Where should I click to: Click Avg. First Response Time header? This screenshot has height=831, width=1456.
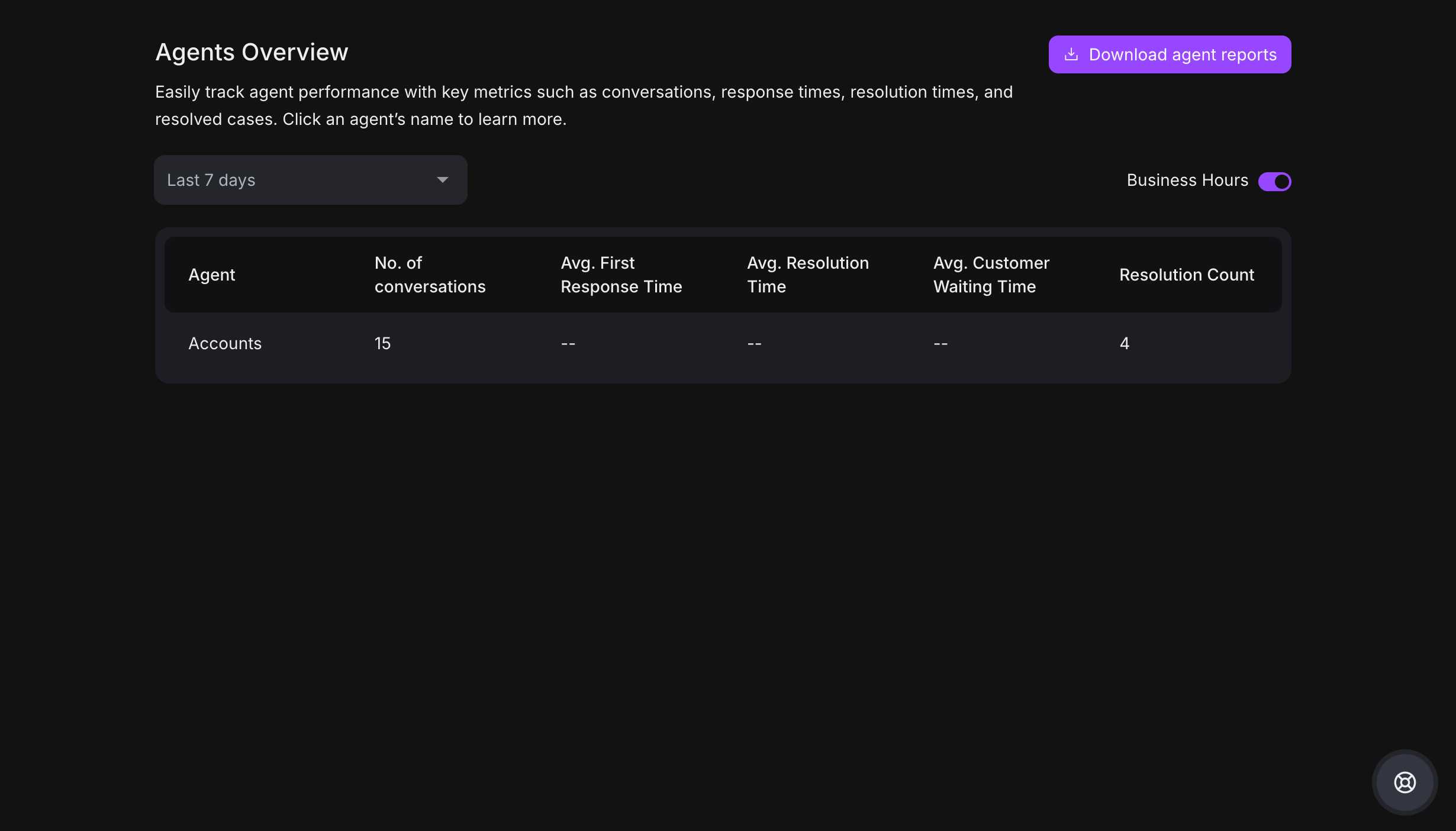click(621, 275)
